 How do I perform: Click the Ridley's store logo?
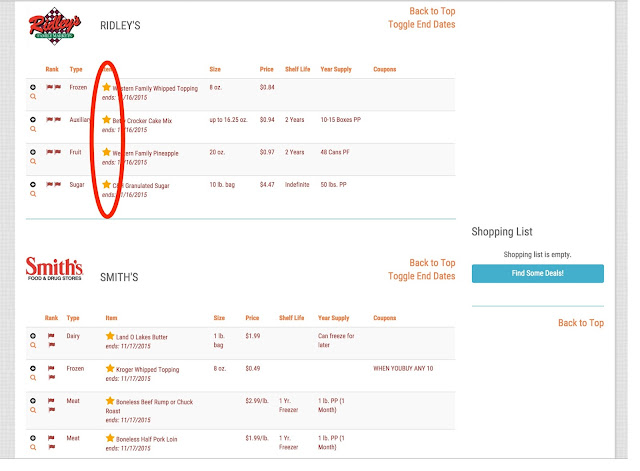pyautogui.click(x=54, y=26)
